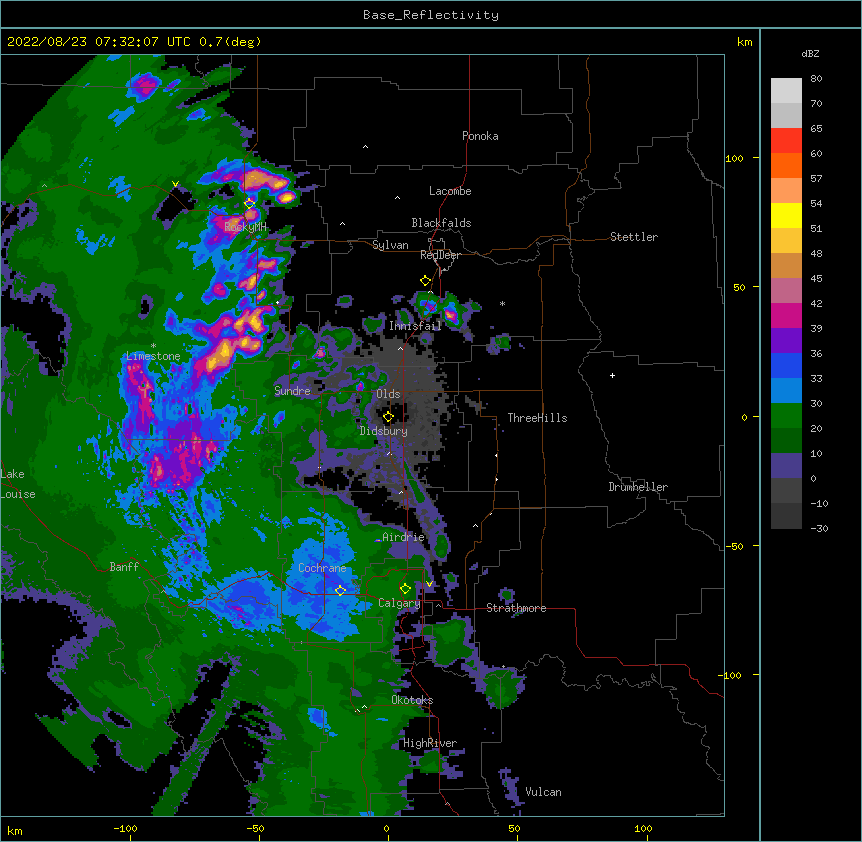Screen dimensions: 862x842
Task: Click the 2022/08/23 07:32:07 UTC timestamp
Action: [99, 42]
